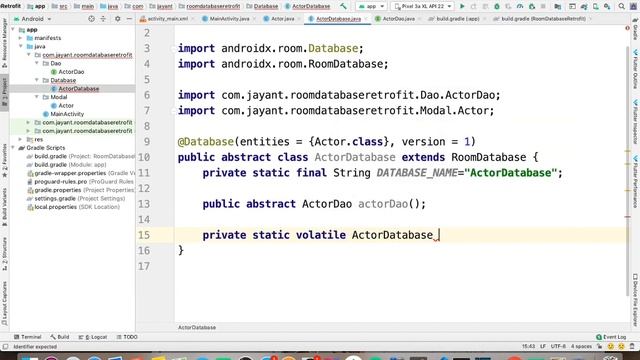The image size is (640, 360).
Task: Open the AVD Manager phone icon
Action: coord(596,6)
